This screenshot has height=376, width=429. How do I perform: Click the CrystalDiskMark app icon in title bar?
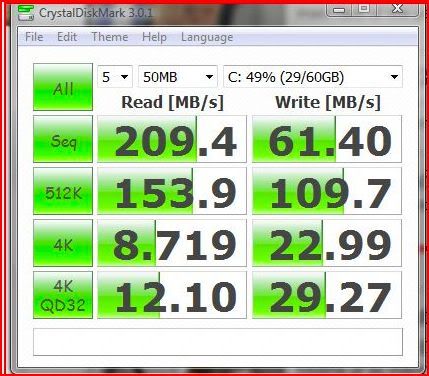tap(26, 13)
